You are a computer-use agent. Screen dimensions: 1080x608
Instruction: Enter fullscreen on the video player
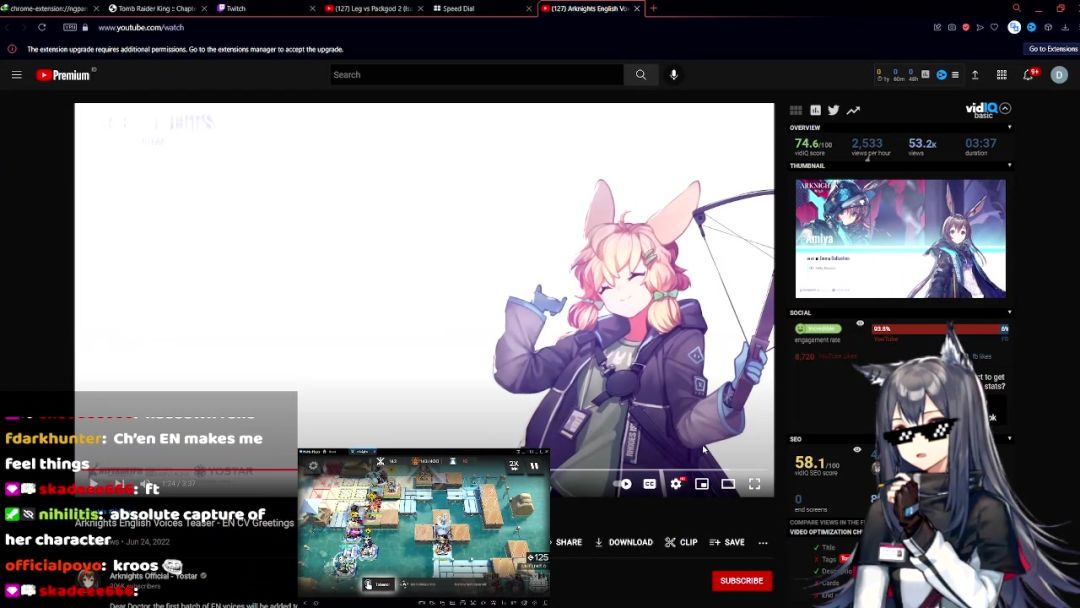click(x=755, y=484)
